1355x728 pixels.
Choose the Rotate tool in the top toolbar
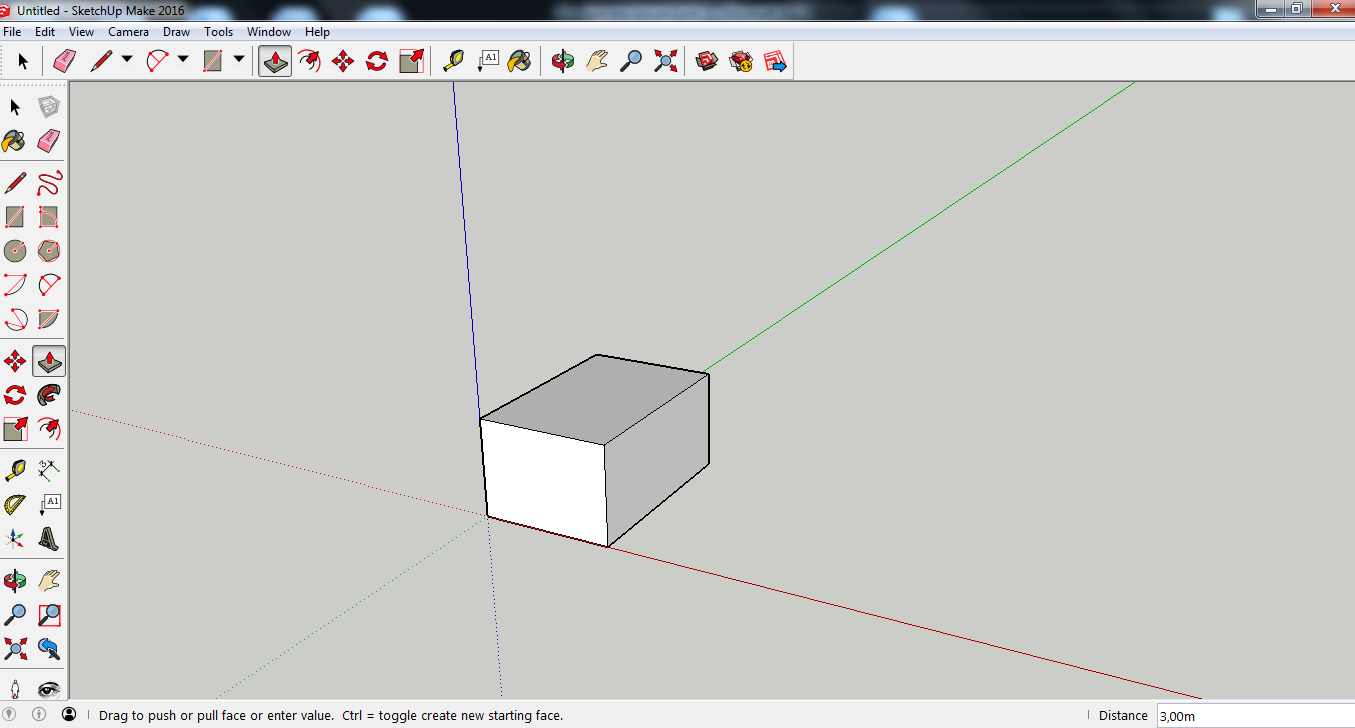pos(377,61)
